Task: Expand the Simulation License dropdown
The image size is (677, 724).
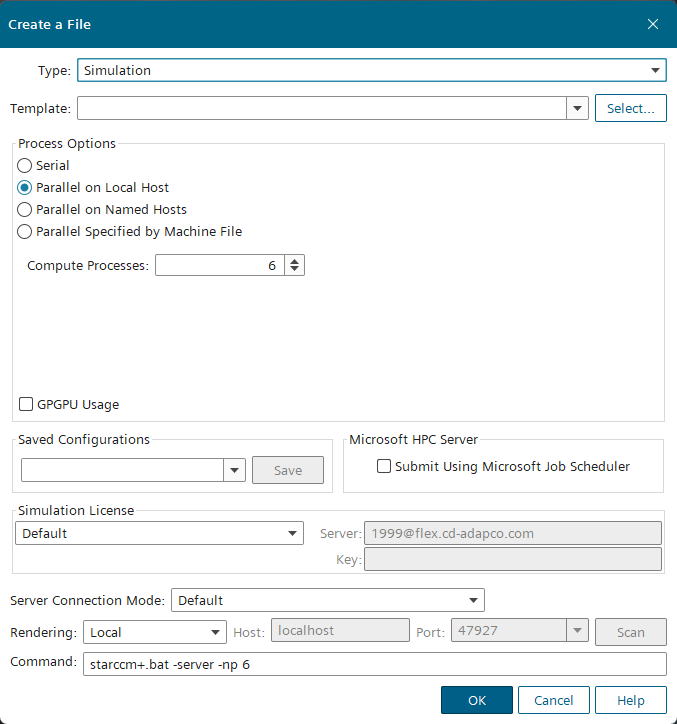Action: point(159,533)
